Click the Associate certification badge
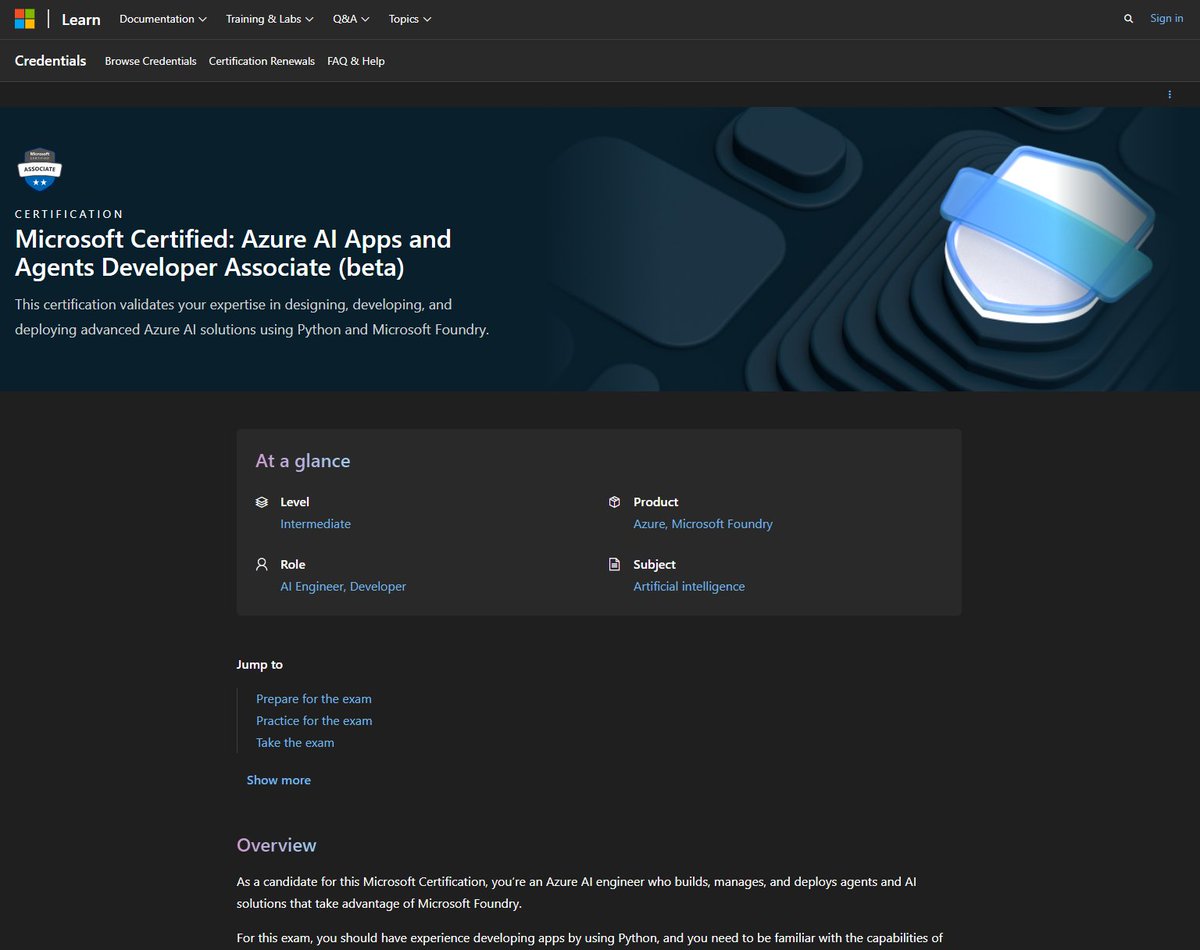 pyautogui.click(x=41, y=168)
